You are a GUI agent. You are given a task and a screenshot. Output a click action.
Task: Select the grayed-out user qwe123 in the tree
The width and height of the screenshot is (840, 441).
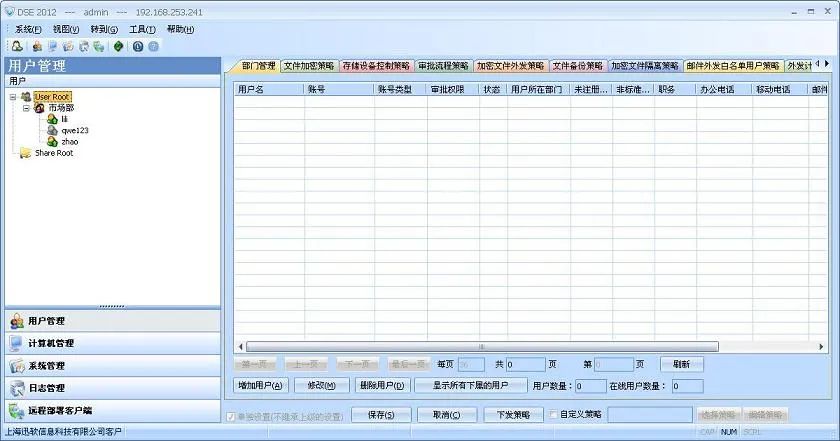click(x=74, y=130)
